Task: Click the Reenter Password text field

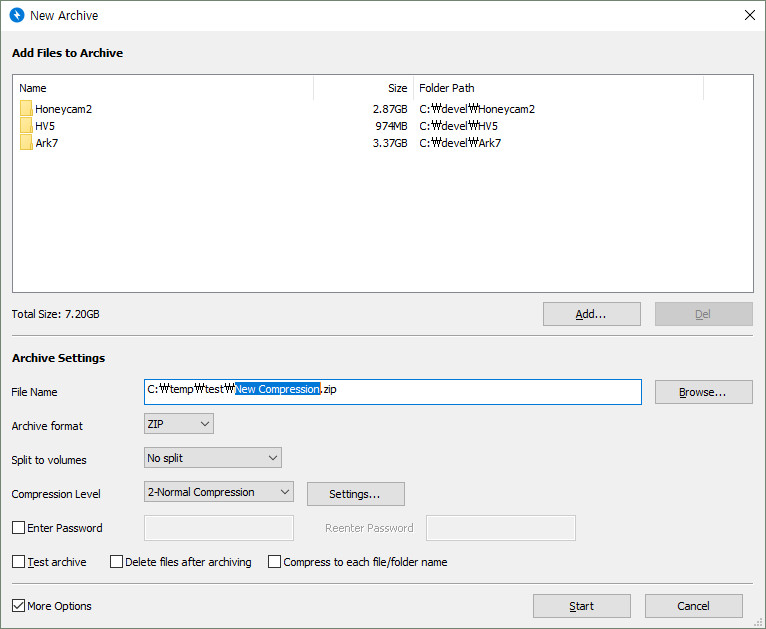Action: coord(501,528)
